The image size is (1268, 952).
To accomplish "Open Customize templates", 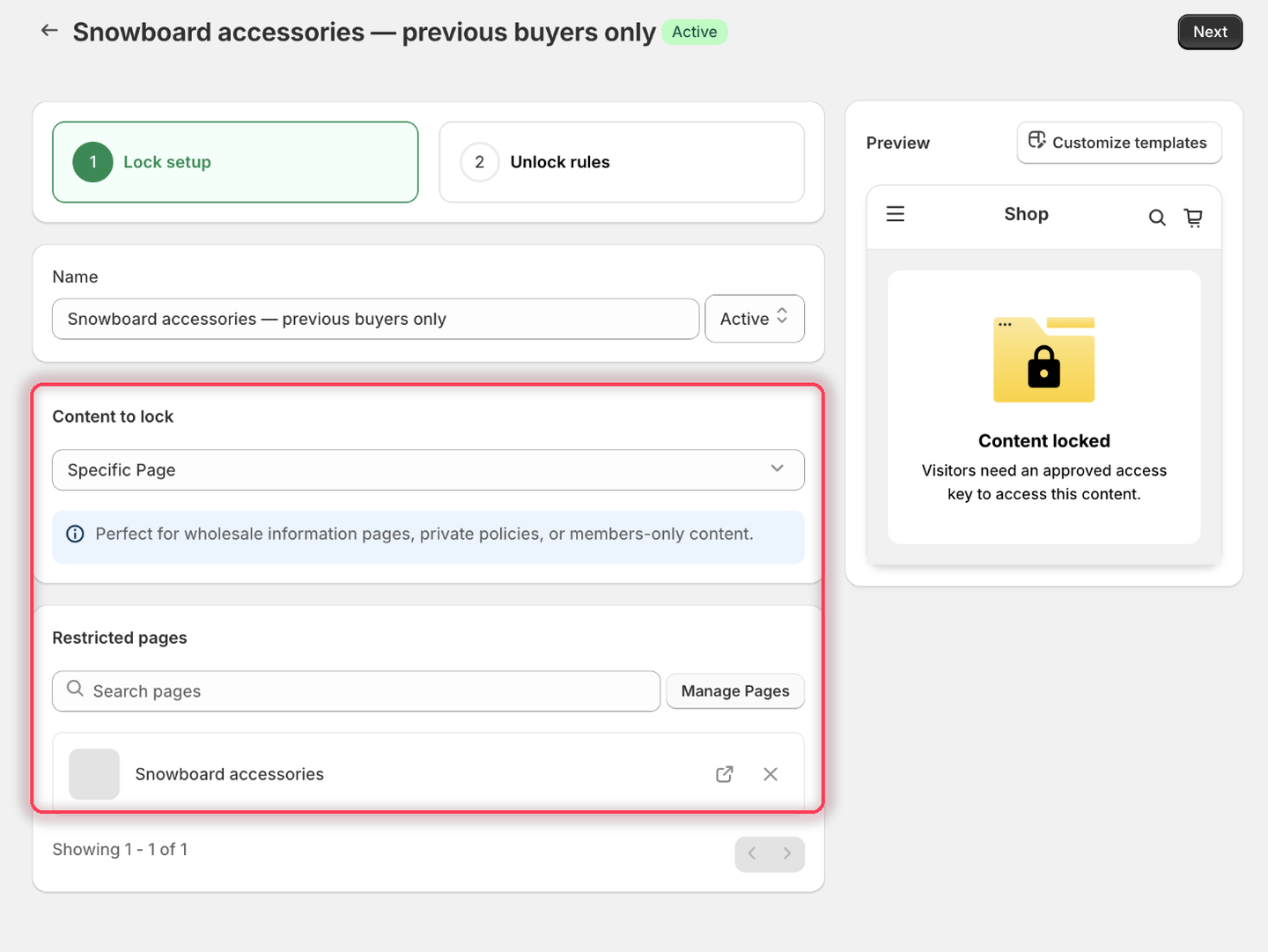I will click(1119, 143).
